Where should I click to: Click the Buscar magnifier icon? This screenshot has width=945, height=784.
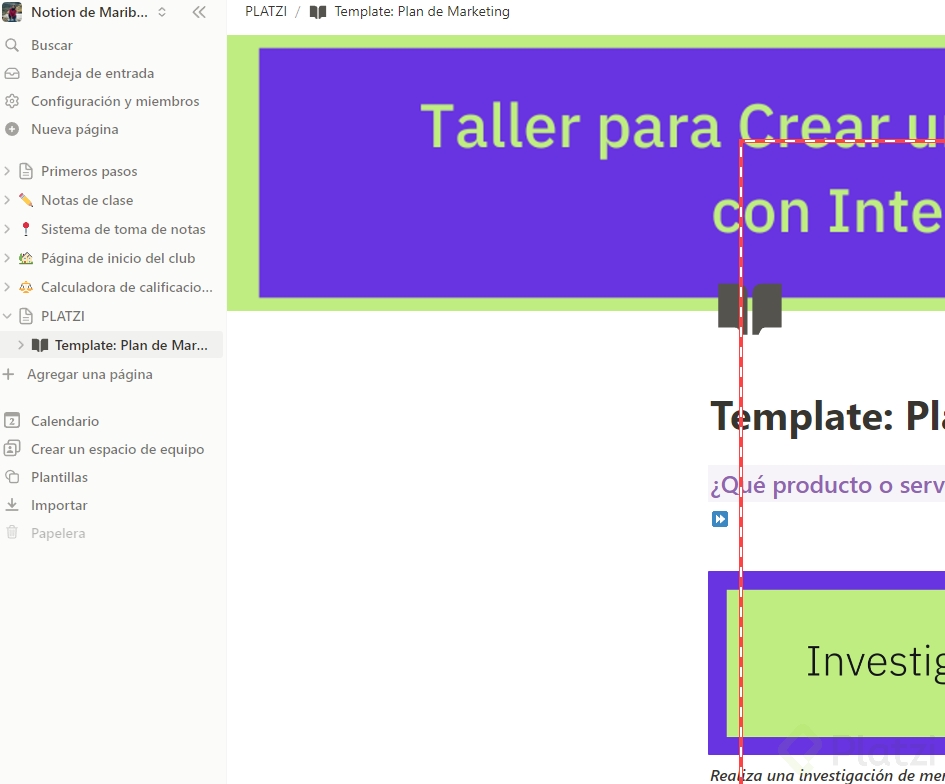click(x=11, y=45)
